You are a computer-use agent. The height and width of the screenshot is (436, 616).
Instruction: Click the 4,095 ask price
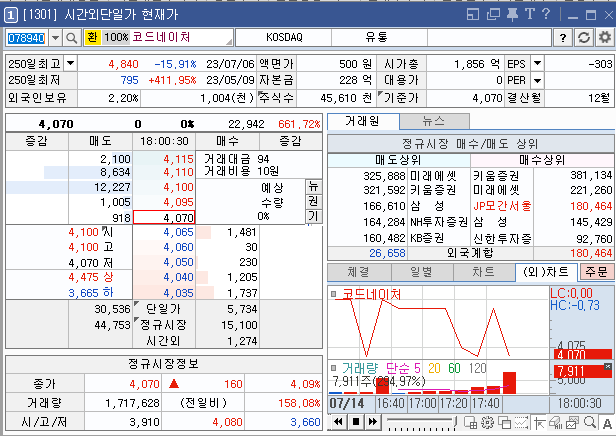pyautogui.click(x=178, y=202)
